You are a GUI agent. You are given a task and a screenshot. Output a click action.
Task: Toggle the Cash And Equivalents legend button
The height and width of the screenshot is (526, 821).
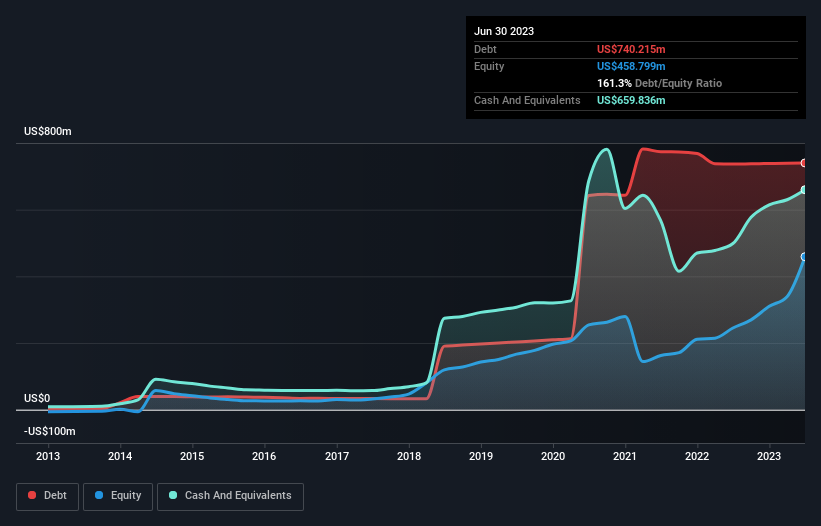point(230,496)
